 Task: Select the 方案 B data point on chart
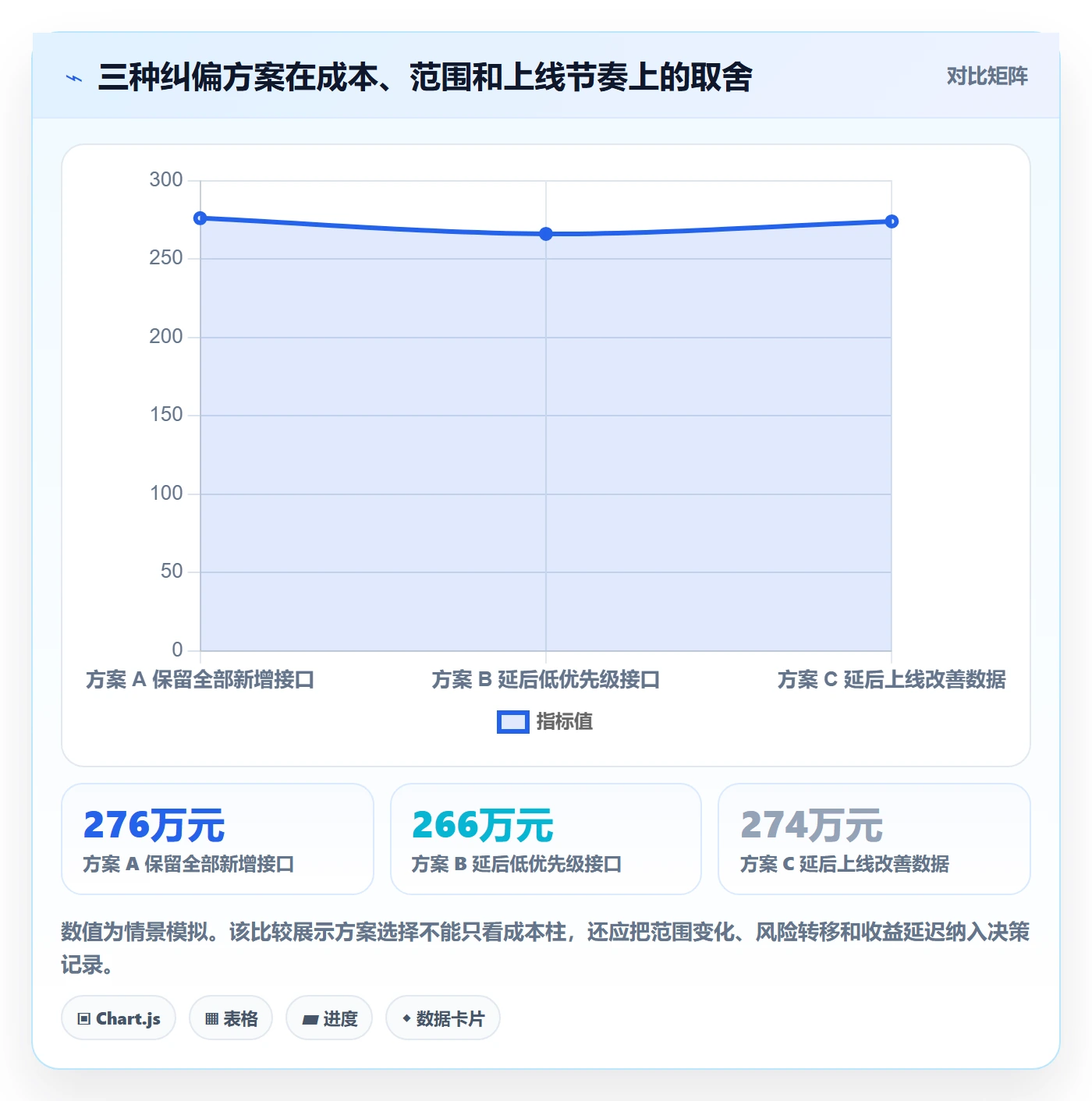tap(546, 234)
